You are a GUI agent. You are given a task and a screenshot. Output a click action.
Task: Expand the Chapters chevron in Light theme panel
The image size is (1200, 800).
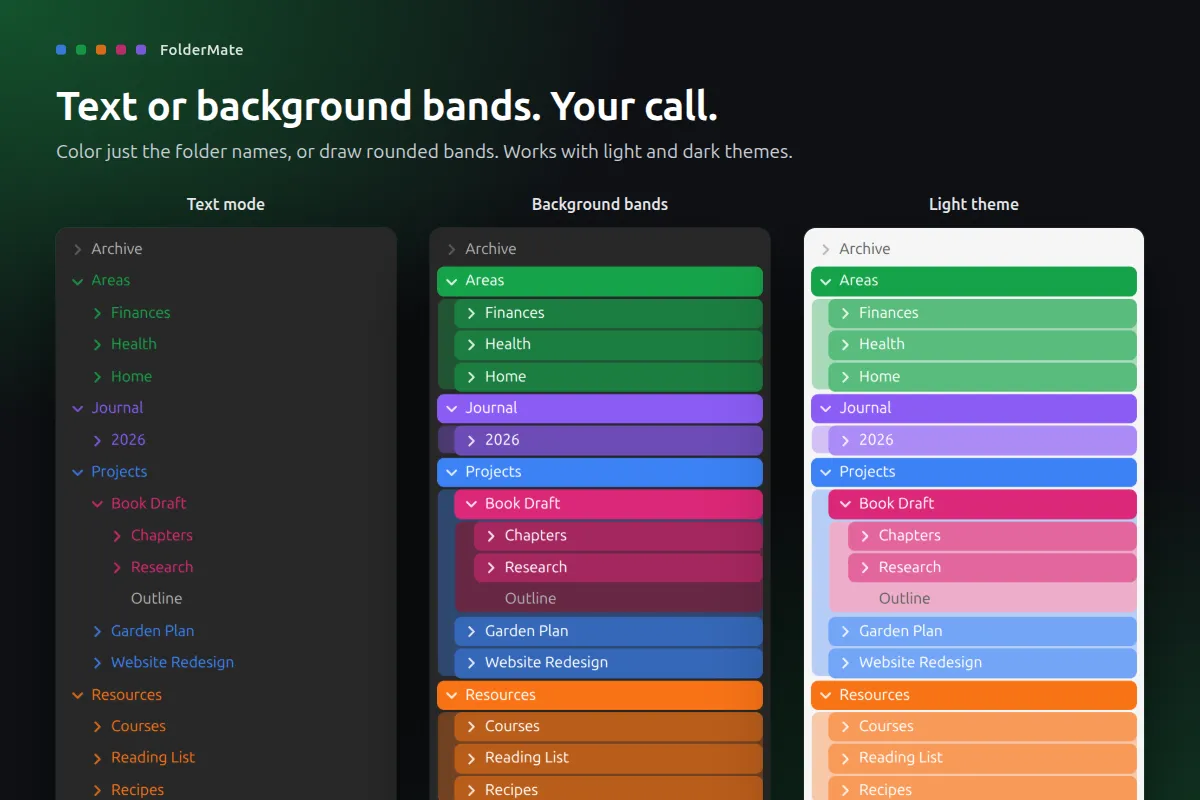[865, 536]
